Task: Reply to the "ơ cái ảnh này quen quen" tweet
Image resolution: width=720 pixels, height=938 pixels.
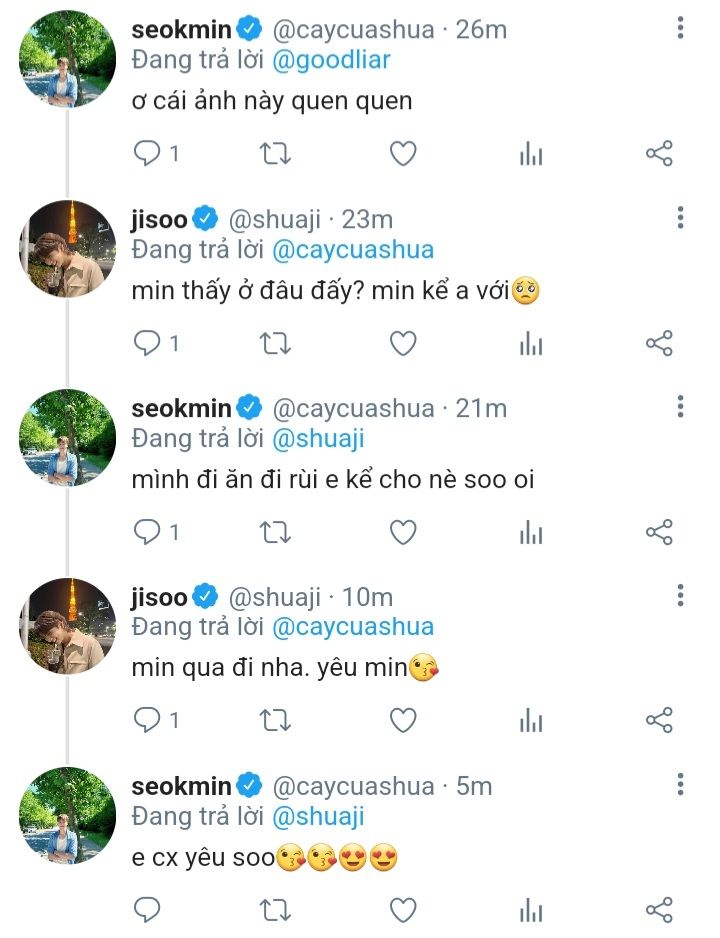Action: (x=148, y=154)
